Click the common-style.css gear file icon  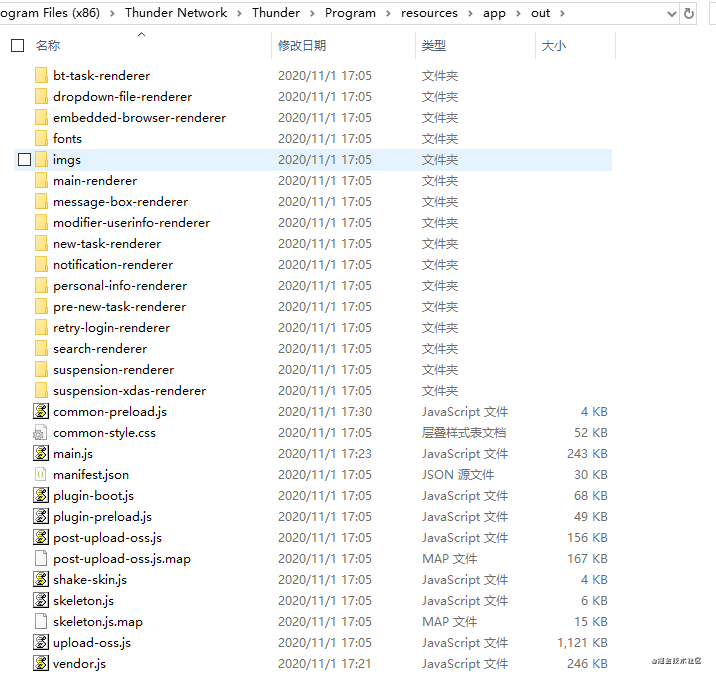coord(40,433)
